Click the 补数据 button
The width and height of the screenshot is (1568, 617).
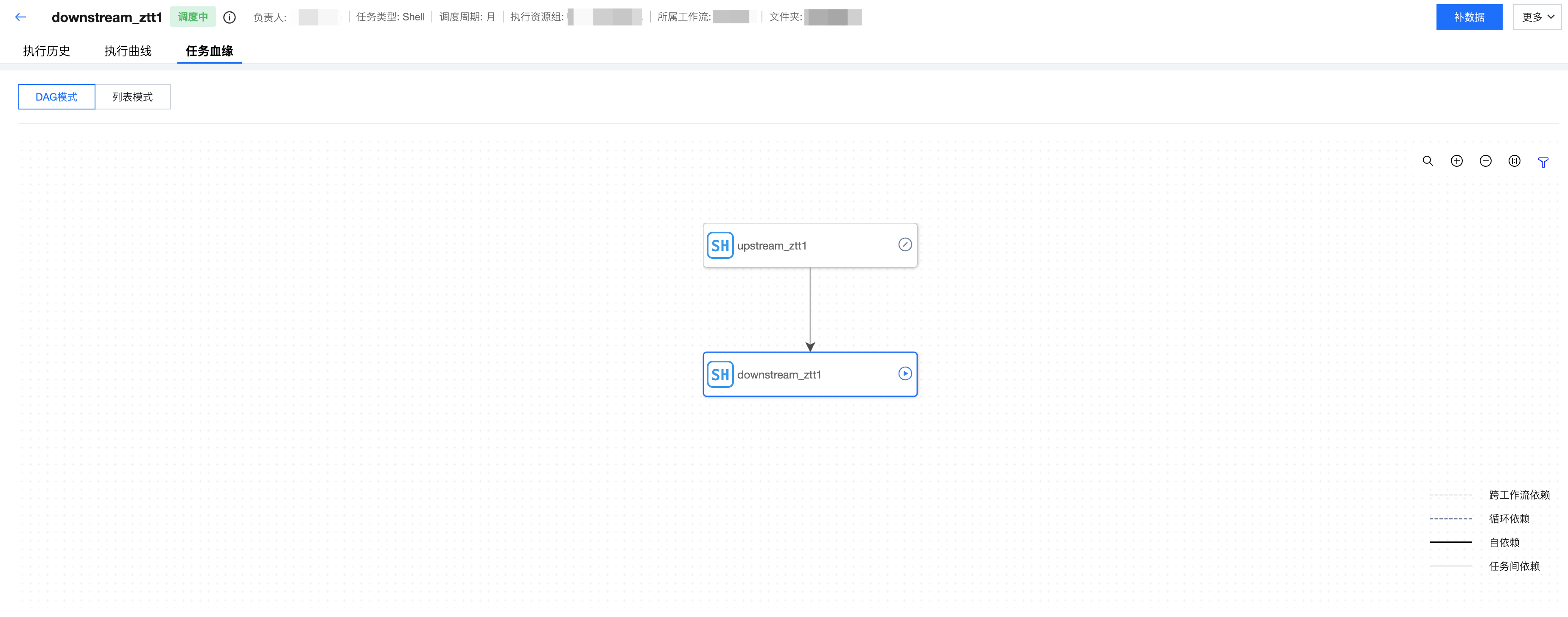coord(1469,17)
